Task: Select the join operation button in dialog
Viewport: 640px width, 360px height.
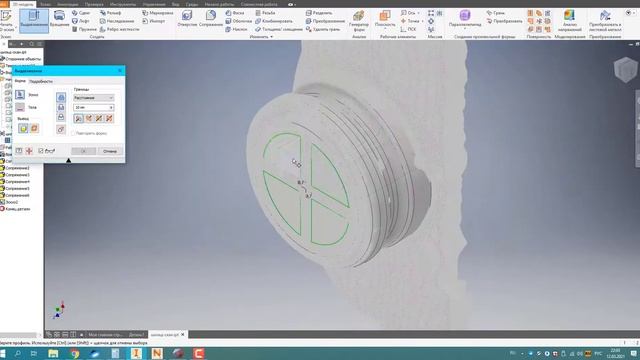Action: coord(61,97)
